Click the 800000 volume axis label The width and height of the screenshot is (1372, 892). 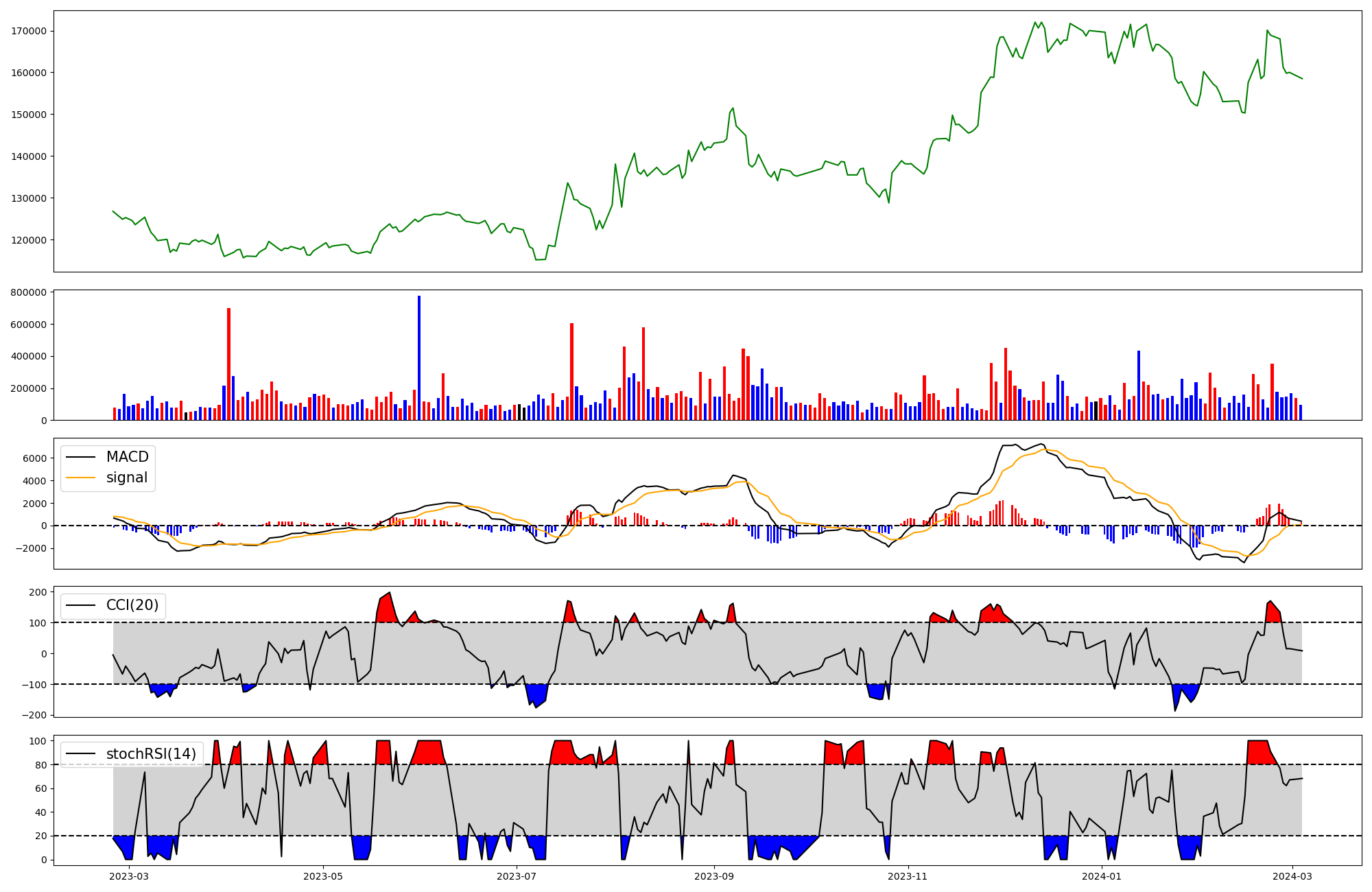pos(29,292)
